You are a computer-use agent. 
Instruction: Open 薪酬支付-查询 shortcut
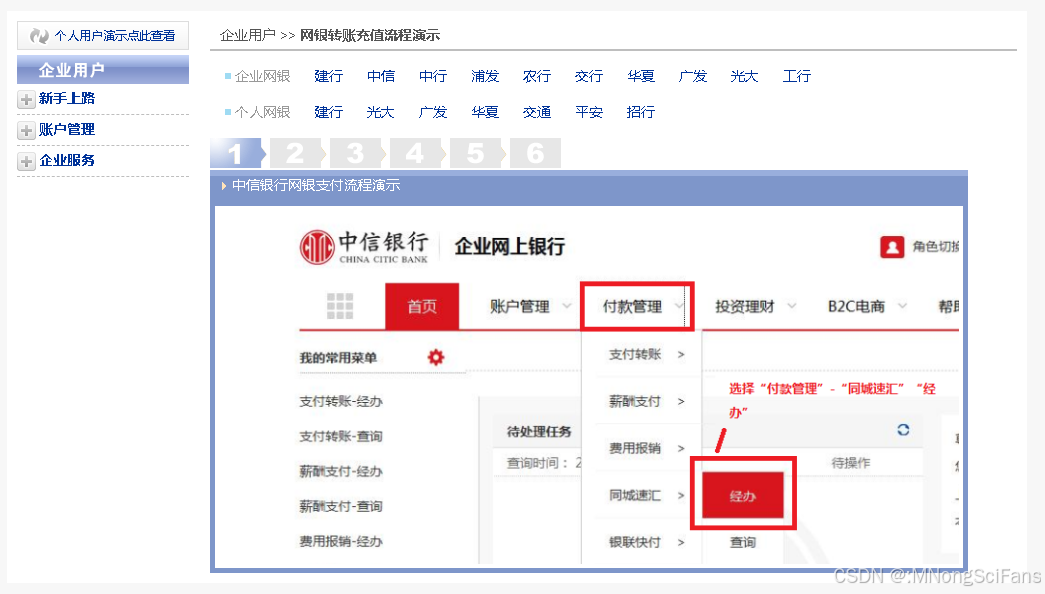[x=341, y=507]
